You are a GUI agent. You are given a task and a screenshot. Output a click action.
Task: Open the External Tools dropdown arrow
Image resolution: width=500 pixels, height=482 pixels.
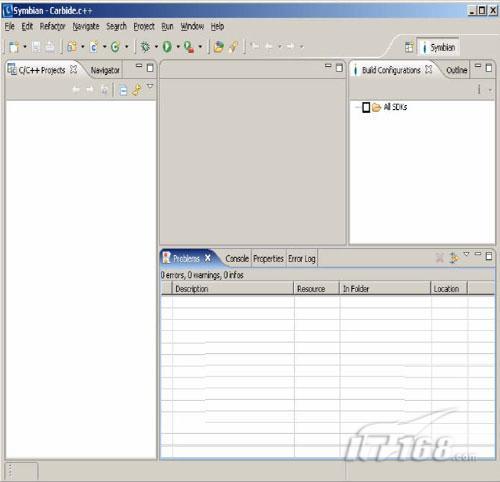point(200,47)
